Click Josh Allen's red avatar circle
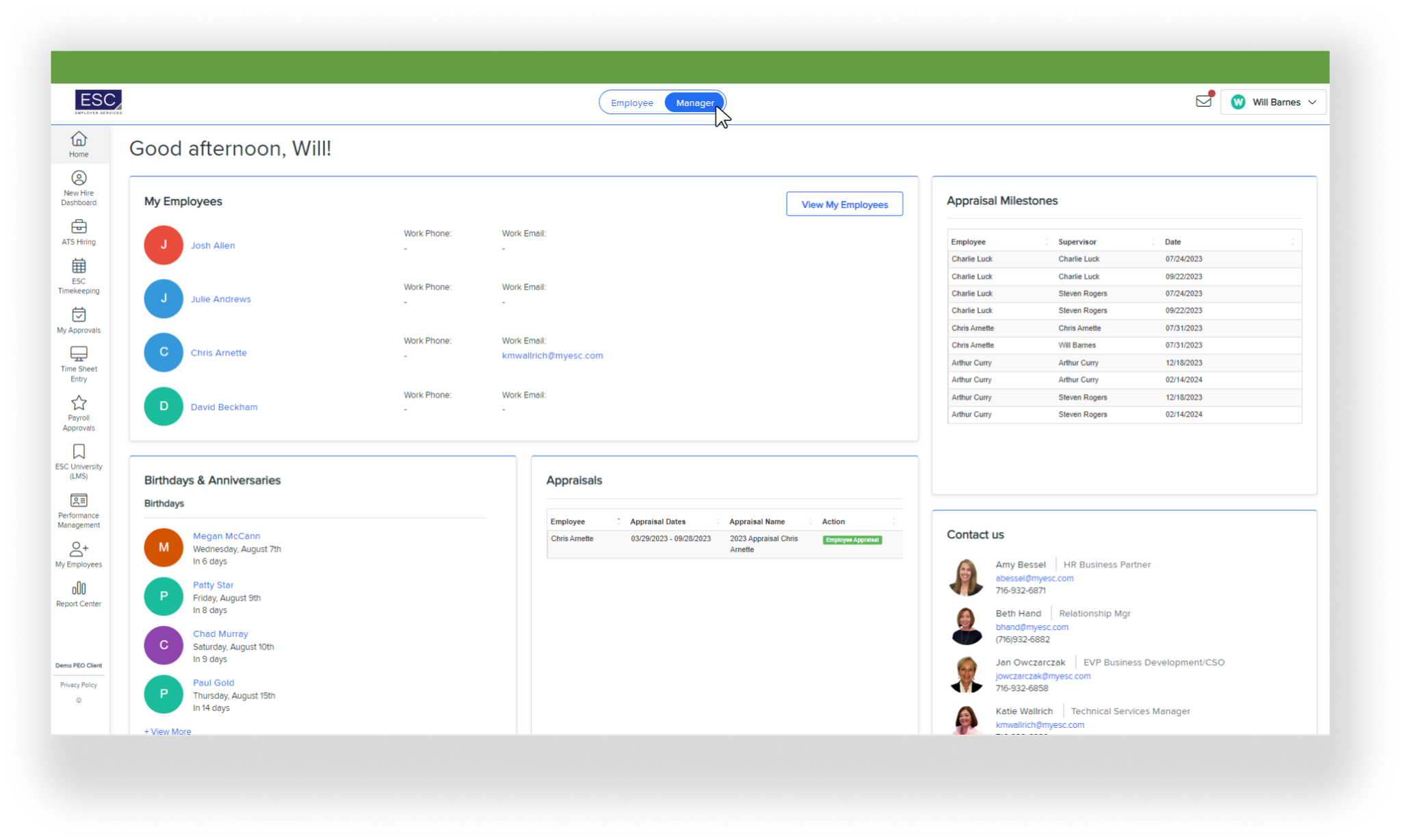 point(163,245)
